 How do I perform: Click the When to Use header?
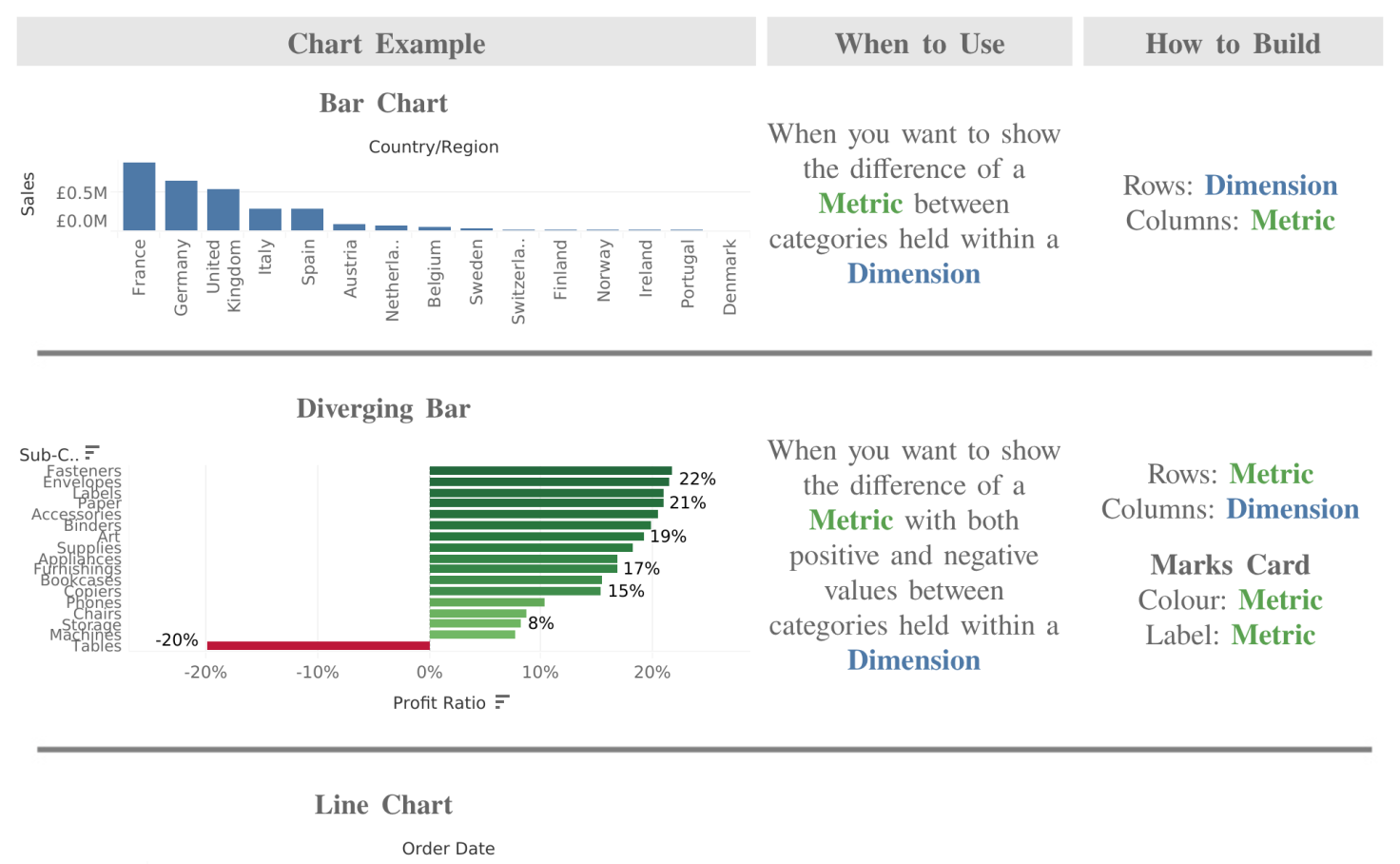coord(919,44)
